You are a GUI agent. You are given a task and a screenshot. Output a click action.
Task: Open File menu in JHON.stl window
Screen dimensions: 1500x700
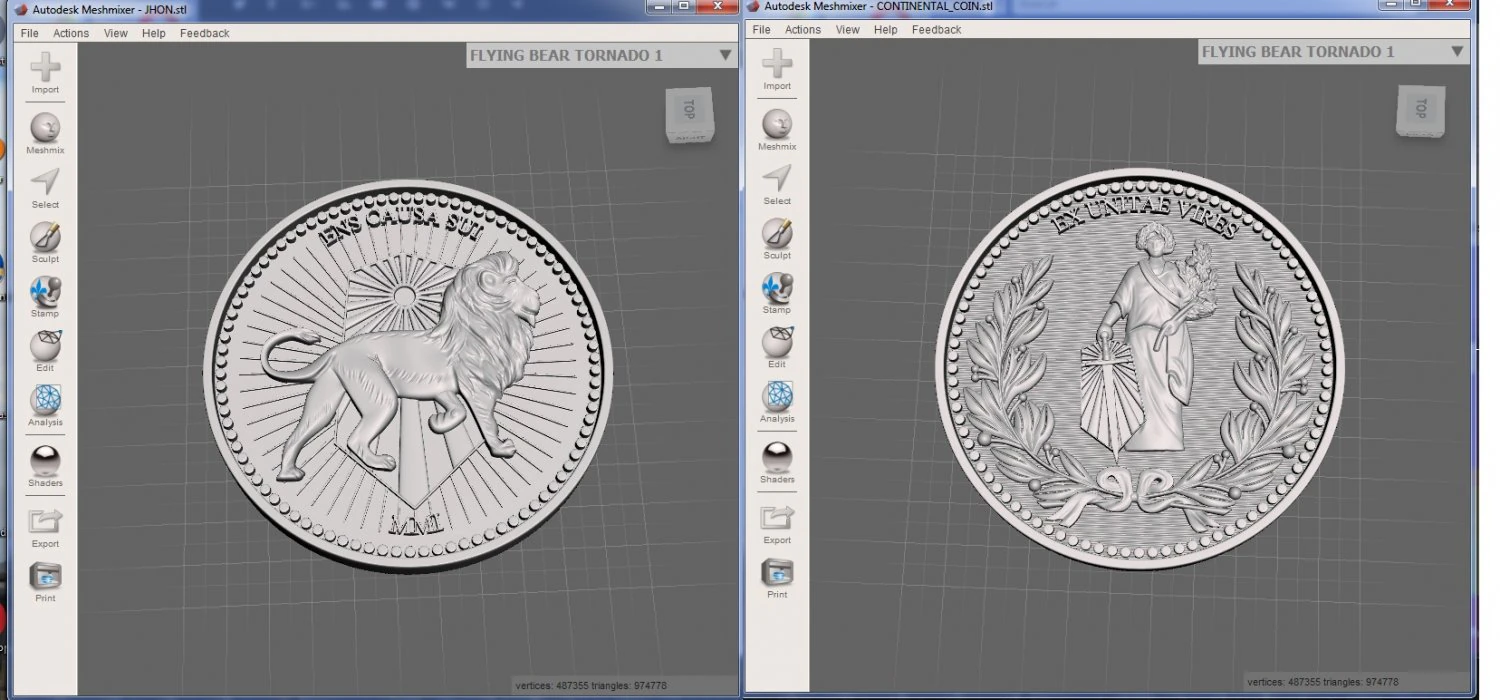point(30,33)
